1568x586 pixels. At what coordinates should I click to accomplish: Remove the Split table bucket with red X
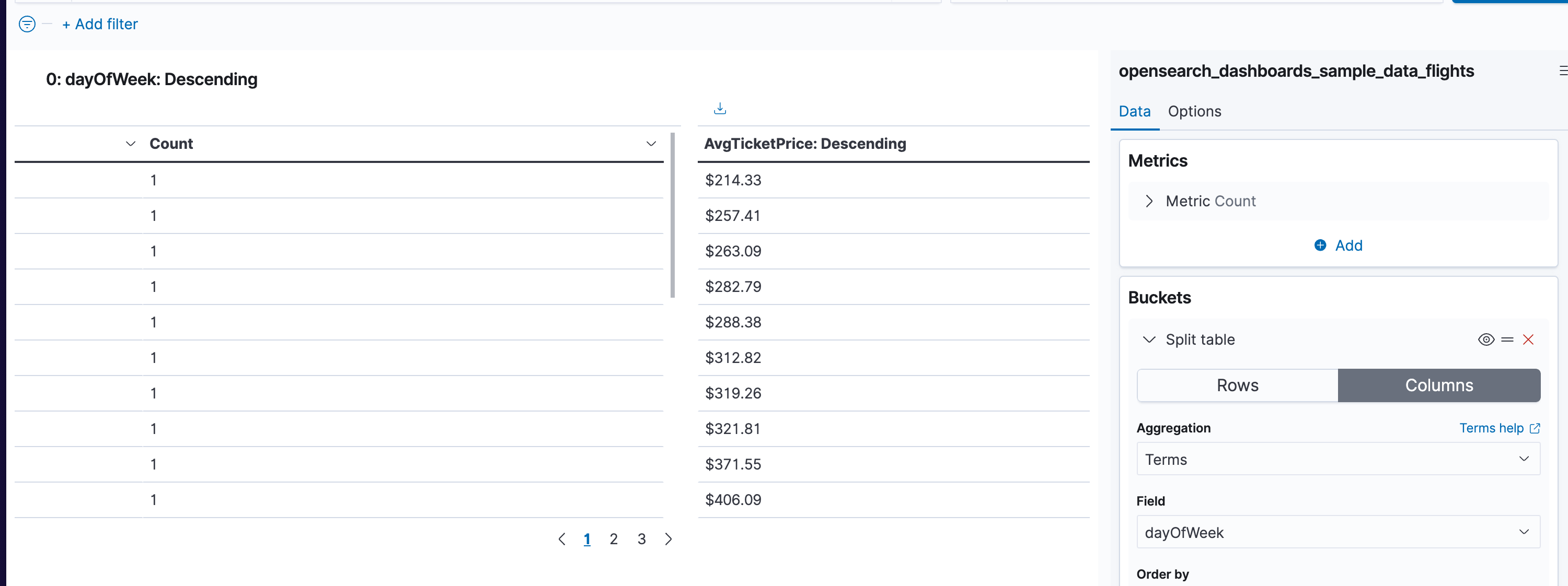coord(1528,339)
